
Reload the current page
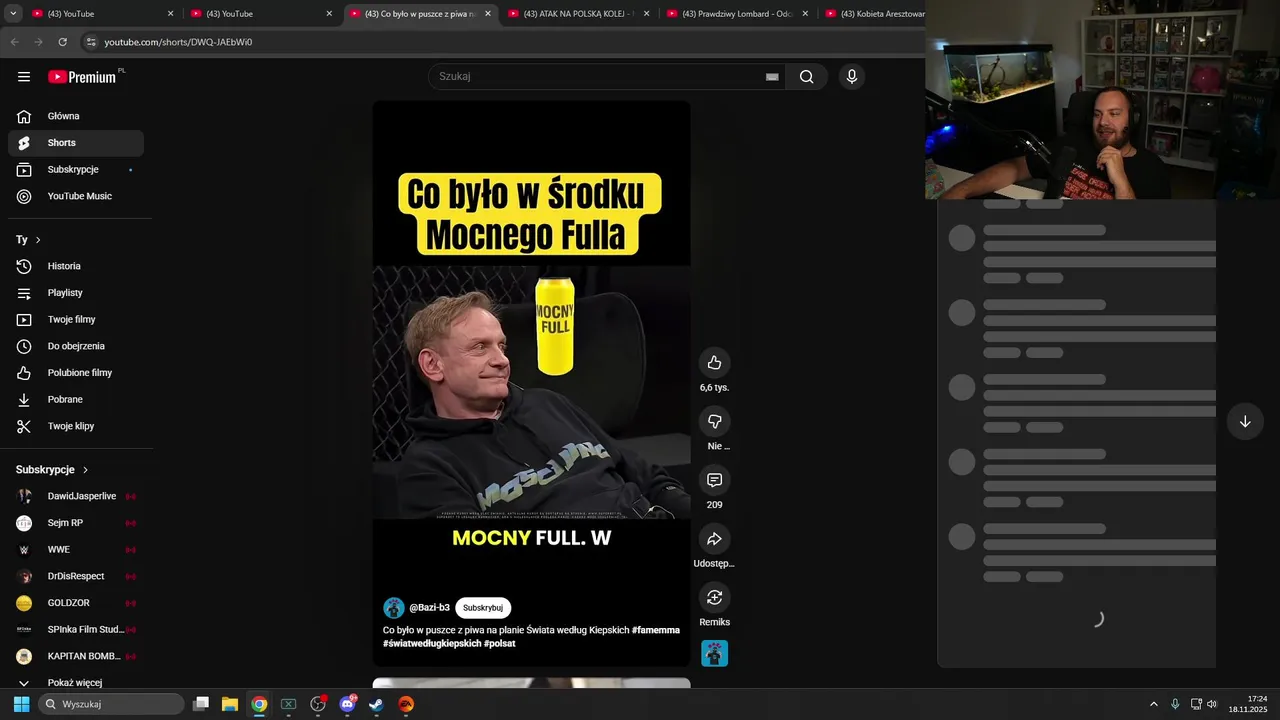[62, 42]
